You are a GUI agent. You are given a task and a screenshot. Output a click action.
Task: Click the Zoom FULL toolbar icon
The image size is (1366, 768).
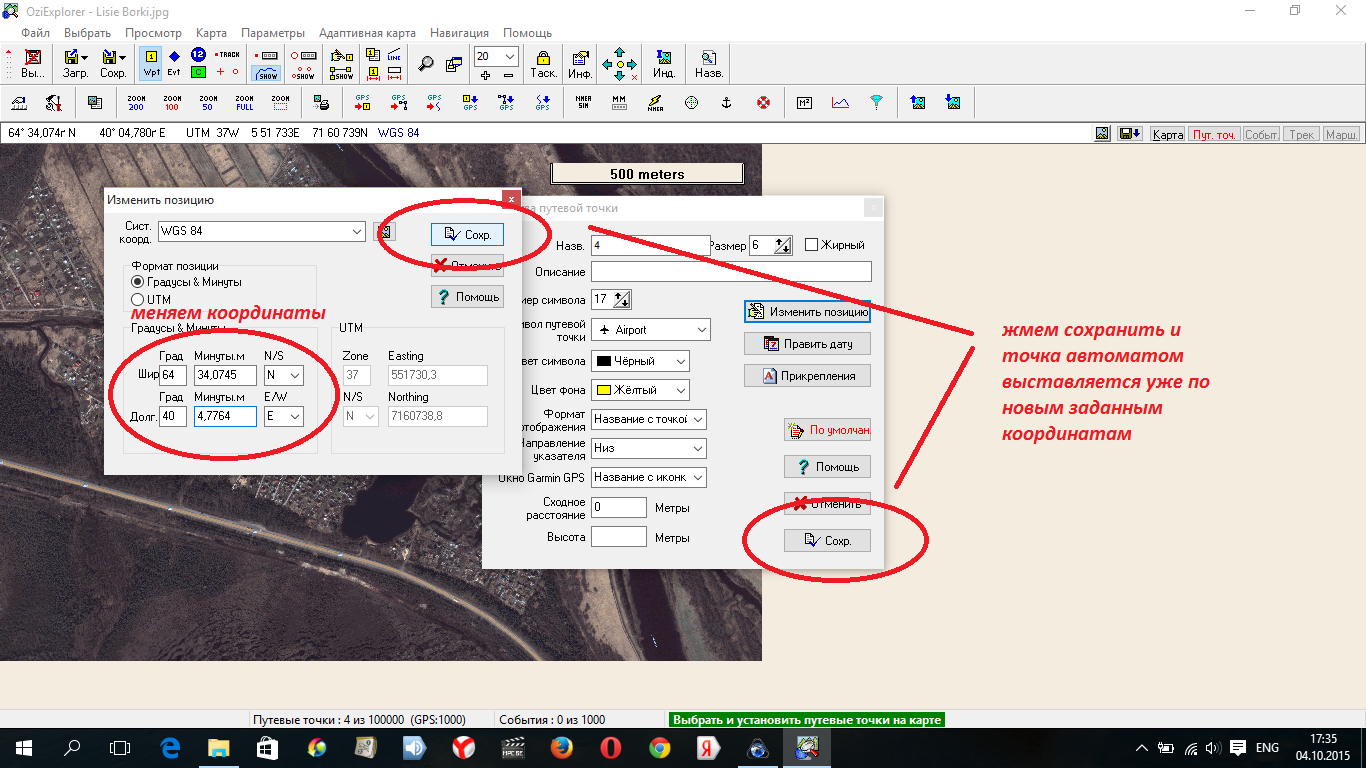pos(244,102)
